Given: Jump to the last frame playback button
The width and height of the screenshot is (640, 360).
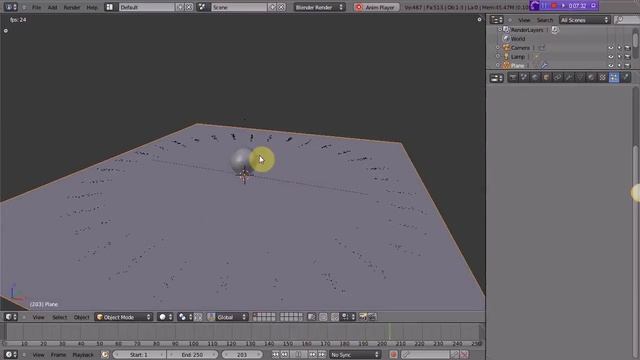Looking at the screenshot, I should (322, 355).
